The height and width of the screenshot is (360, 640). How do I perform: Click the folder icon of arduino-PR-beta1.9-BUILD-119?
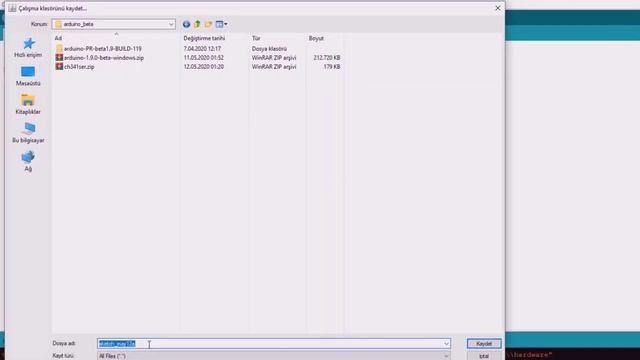[59, 49]
